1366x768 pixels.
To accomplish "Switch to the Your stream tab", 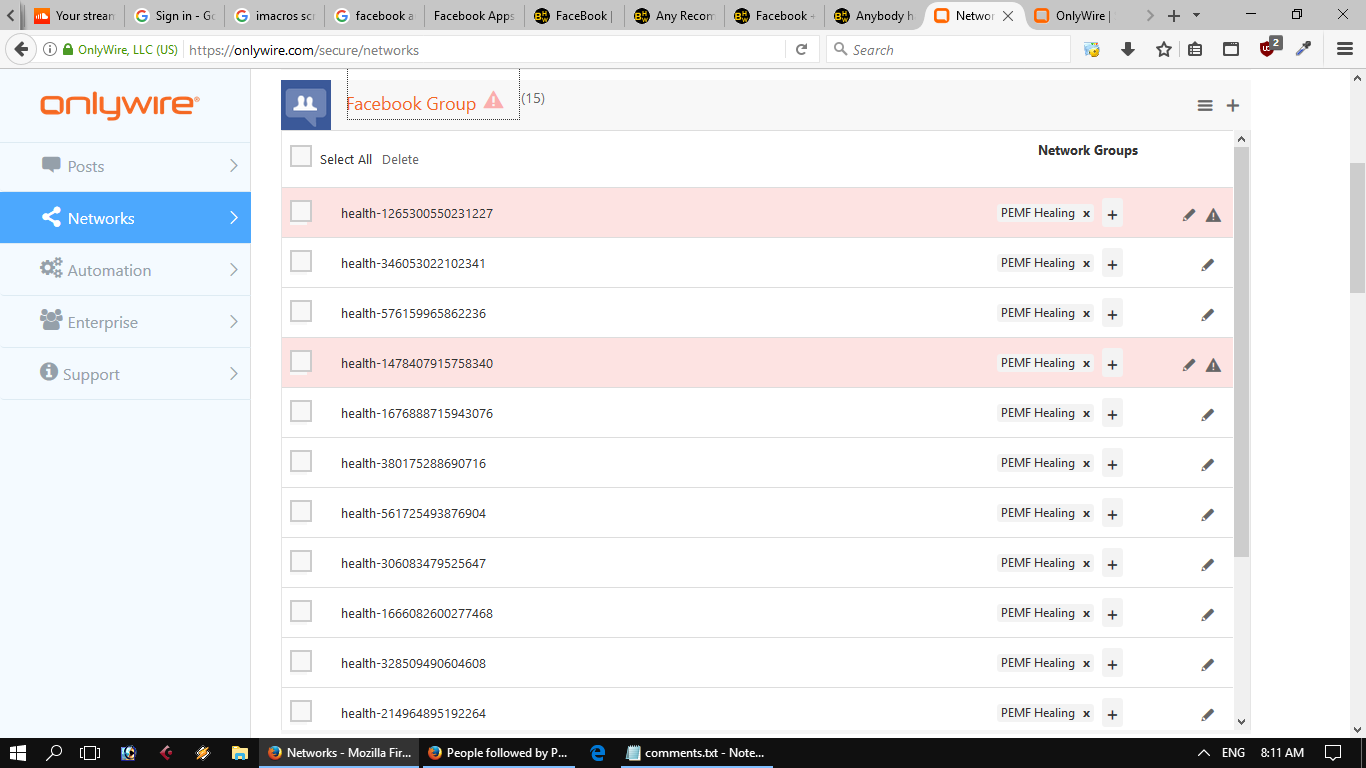I will [74, 16].
